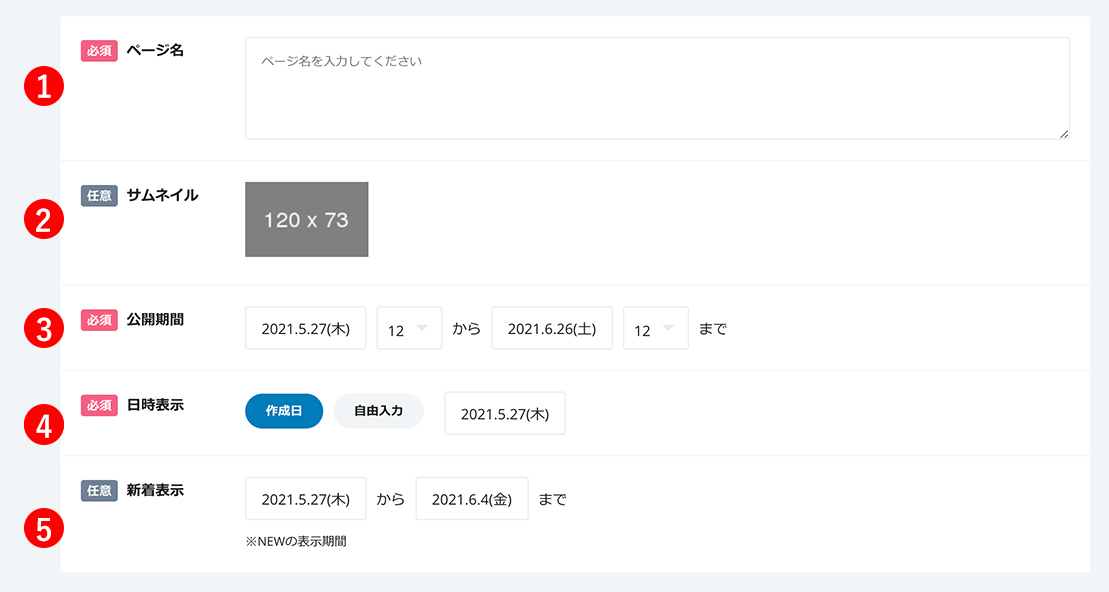Click the red number 4 marker
Viewport: 1109px width, 592px height.
(x=44, y=425)
